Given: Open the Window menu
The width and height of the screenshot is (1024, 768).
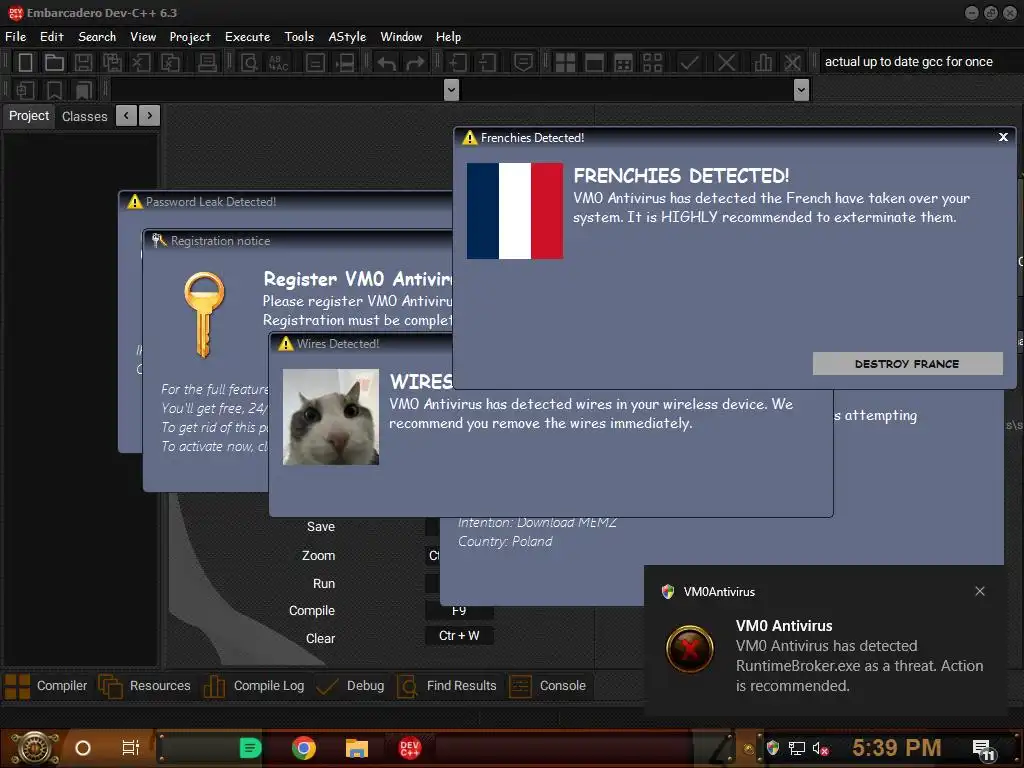Looking at the screenshot, I should coord(401,37).
